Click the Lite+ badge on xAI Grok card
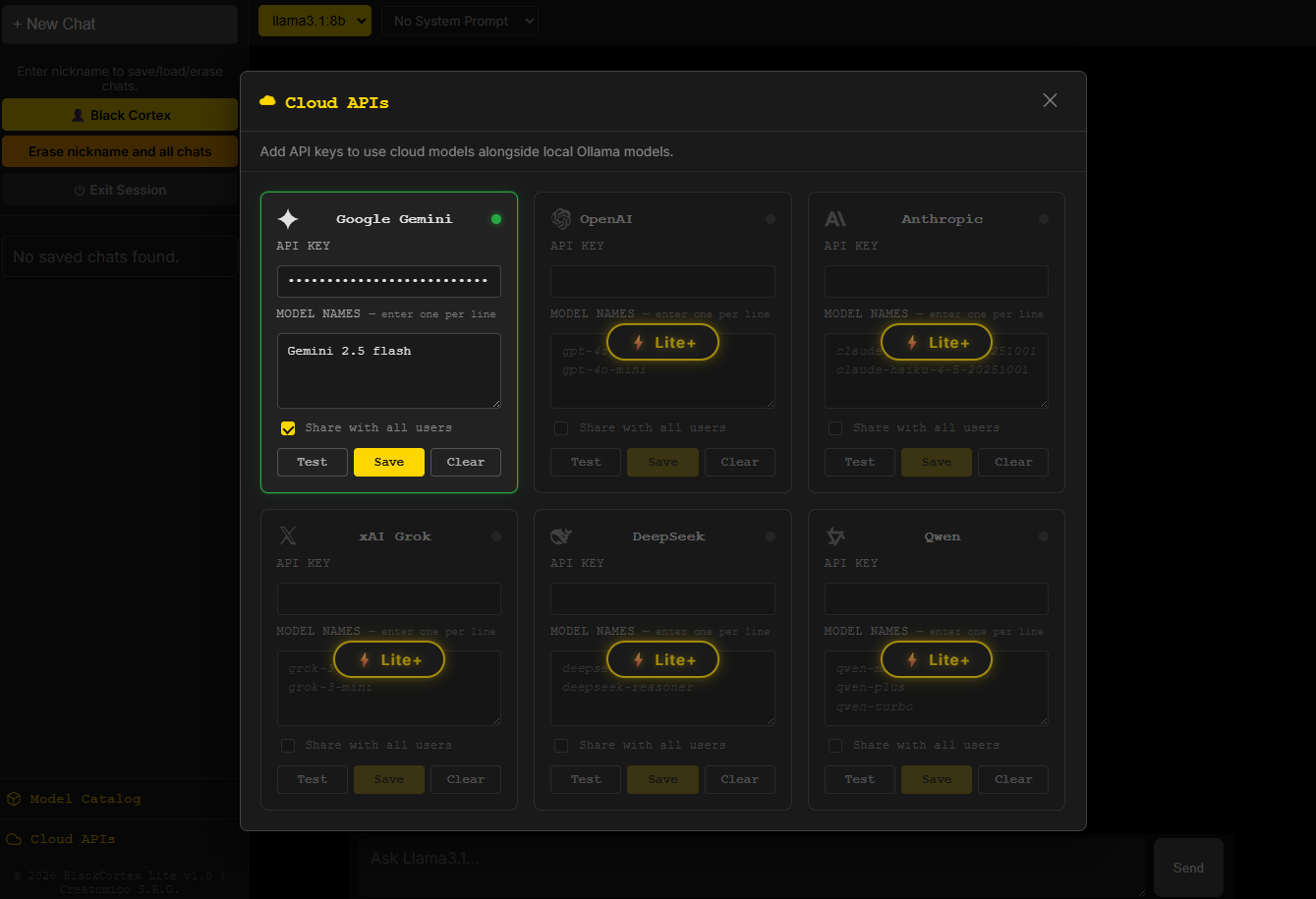The width and height of the screenshot is (1316, 899). click(389, 659)
